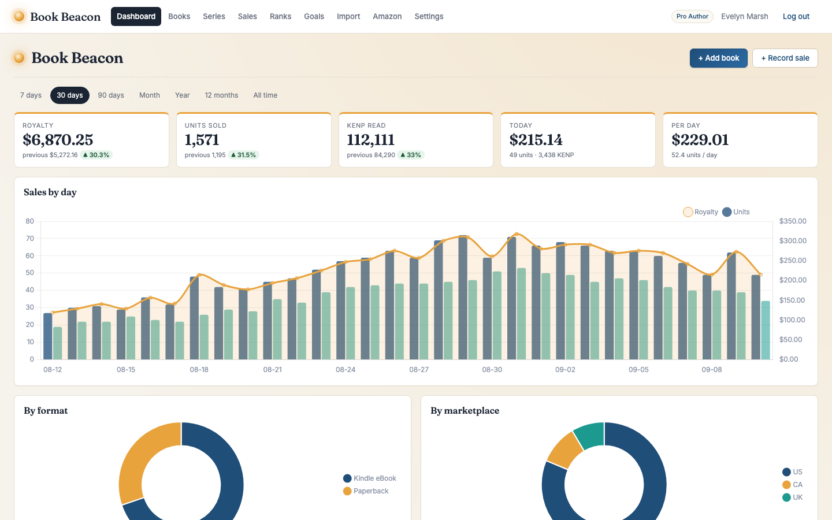Select the Month range filter
This screenshot has width=832, height=520.
click(x=150, y=95)
